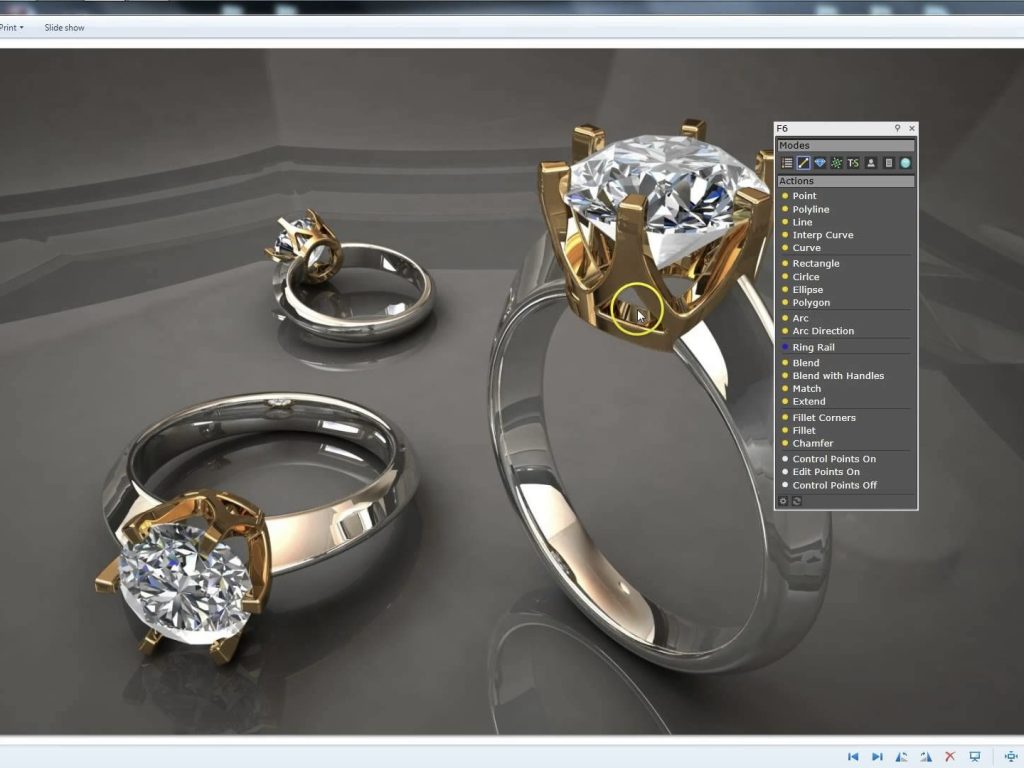Activate the curve mode icon in Modes
1024x768 pixels.
[803, 163]
